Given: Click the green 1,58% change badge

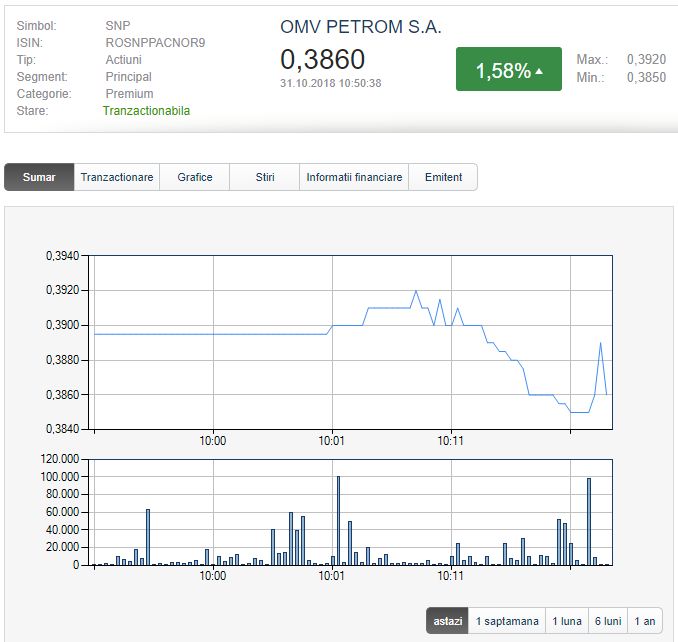Looking at the screenshot, I should point(509,69).
